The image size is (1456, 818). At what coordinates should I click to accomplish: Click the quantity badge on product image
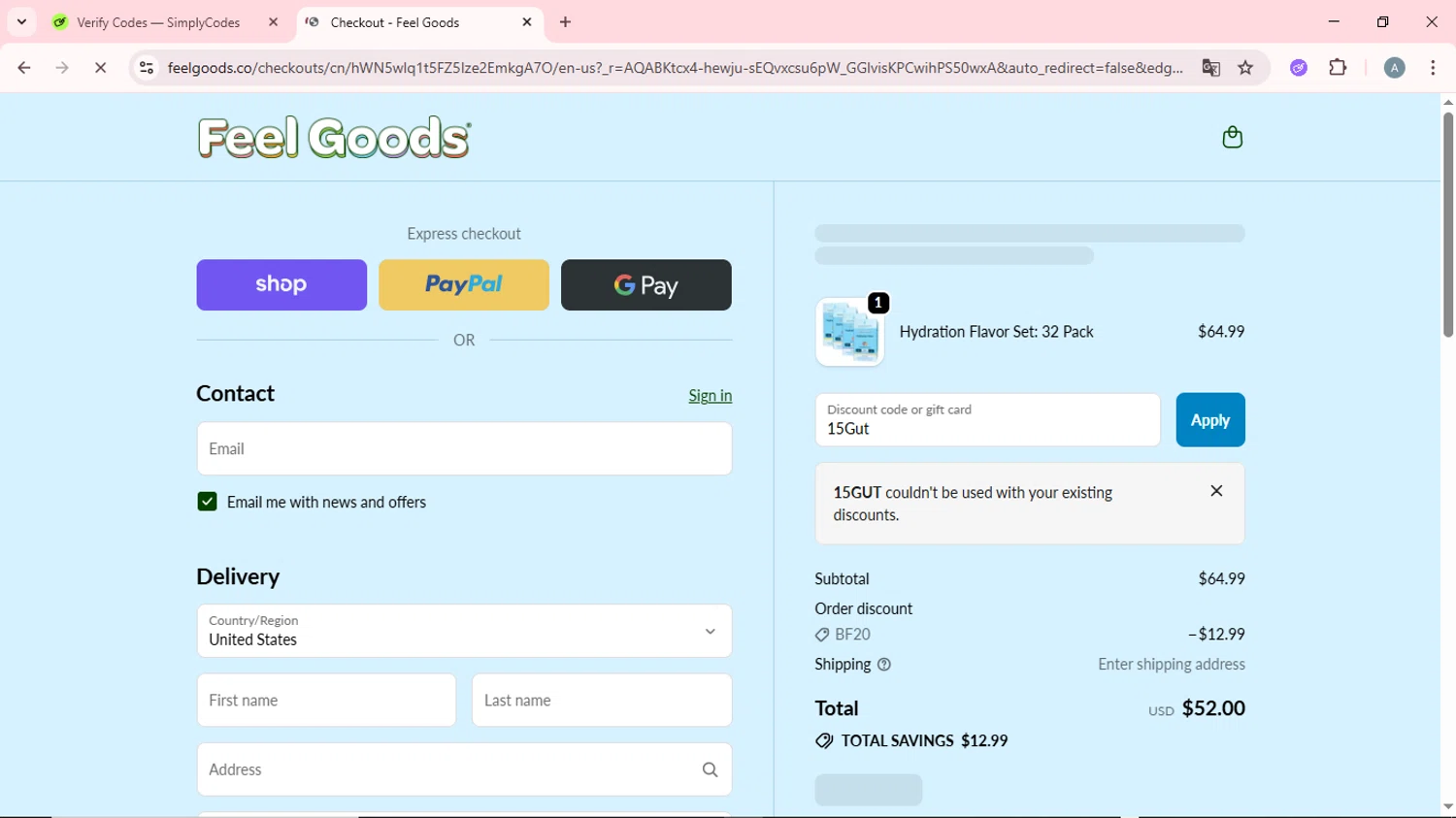point(878,303)
